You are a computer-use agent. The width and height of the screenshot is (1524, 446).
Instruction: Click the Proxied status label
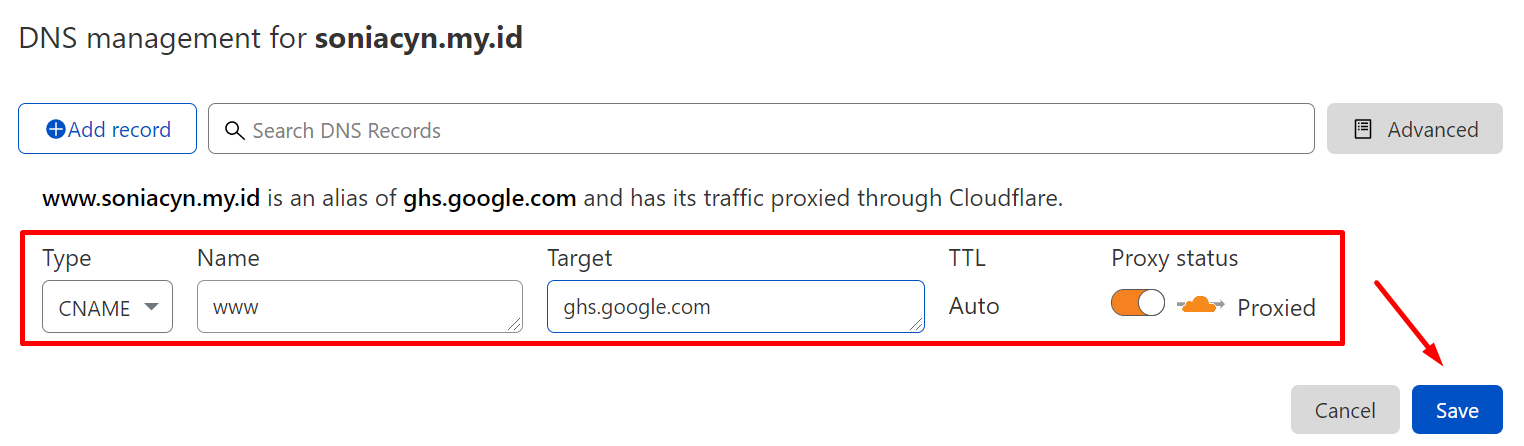[1276, 307]
